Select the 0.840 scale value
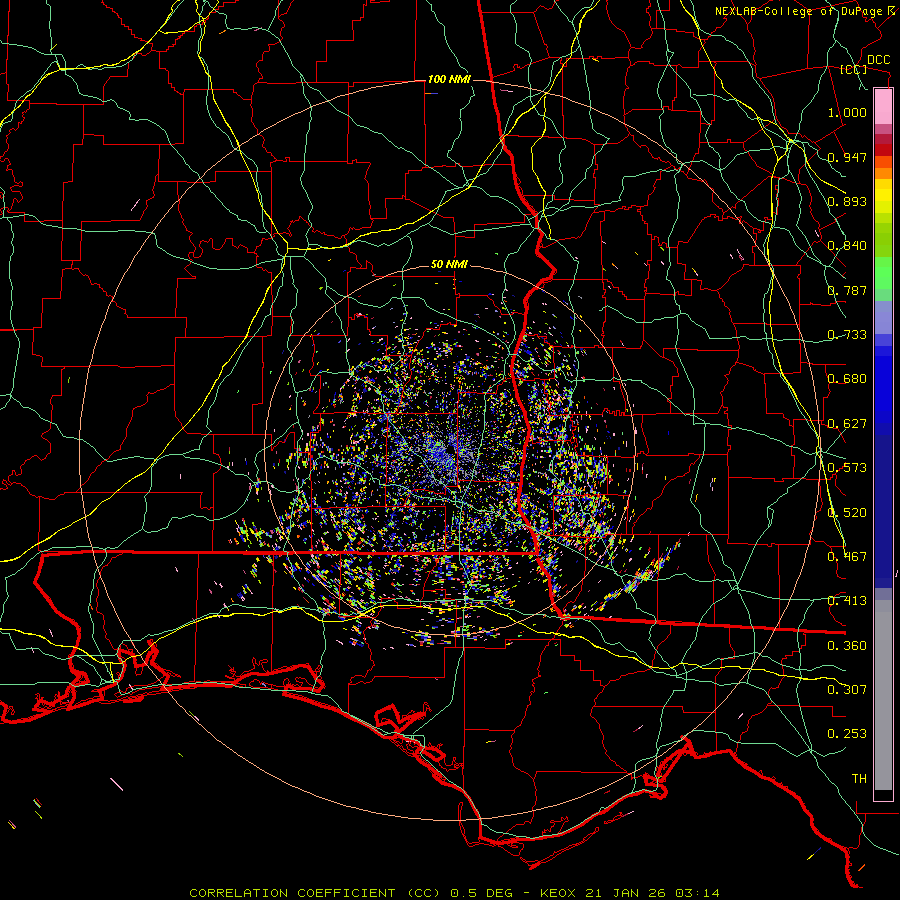 coord(847,246)
